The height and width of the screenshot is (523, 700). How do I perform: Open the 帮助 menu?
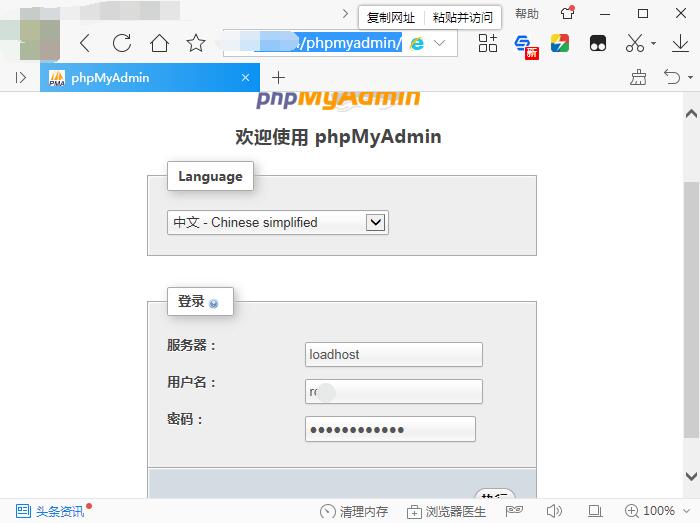click(x=526, y=14)
